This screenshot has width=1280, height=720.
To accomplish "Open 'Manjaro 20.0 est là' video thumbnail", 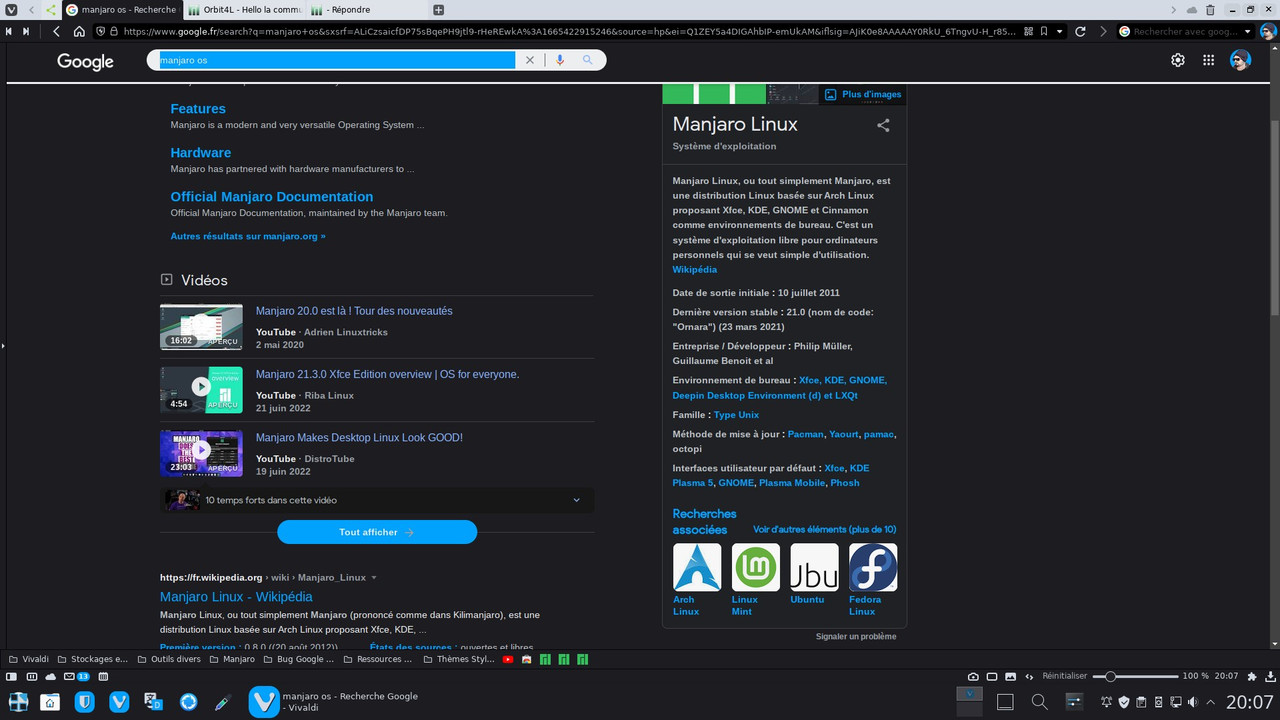I will click(x=201, y=327).
